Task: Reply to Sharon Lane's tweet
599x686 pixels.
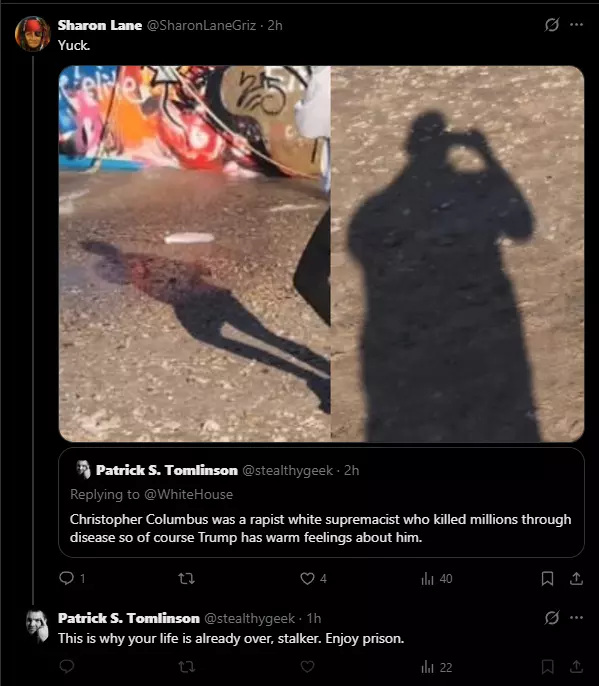Action: click(x=67, y=578)
